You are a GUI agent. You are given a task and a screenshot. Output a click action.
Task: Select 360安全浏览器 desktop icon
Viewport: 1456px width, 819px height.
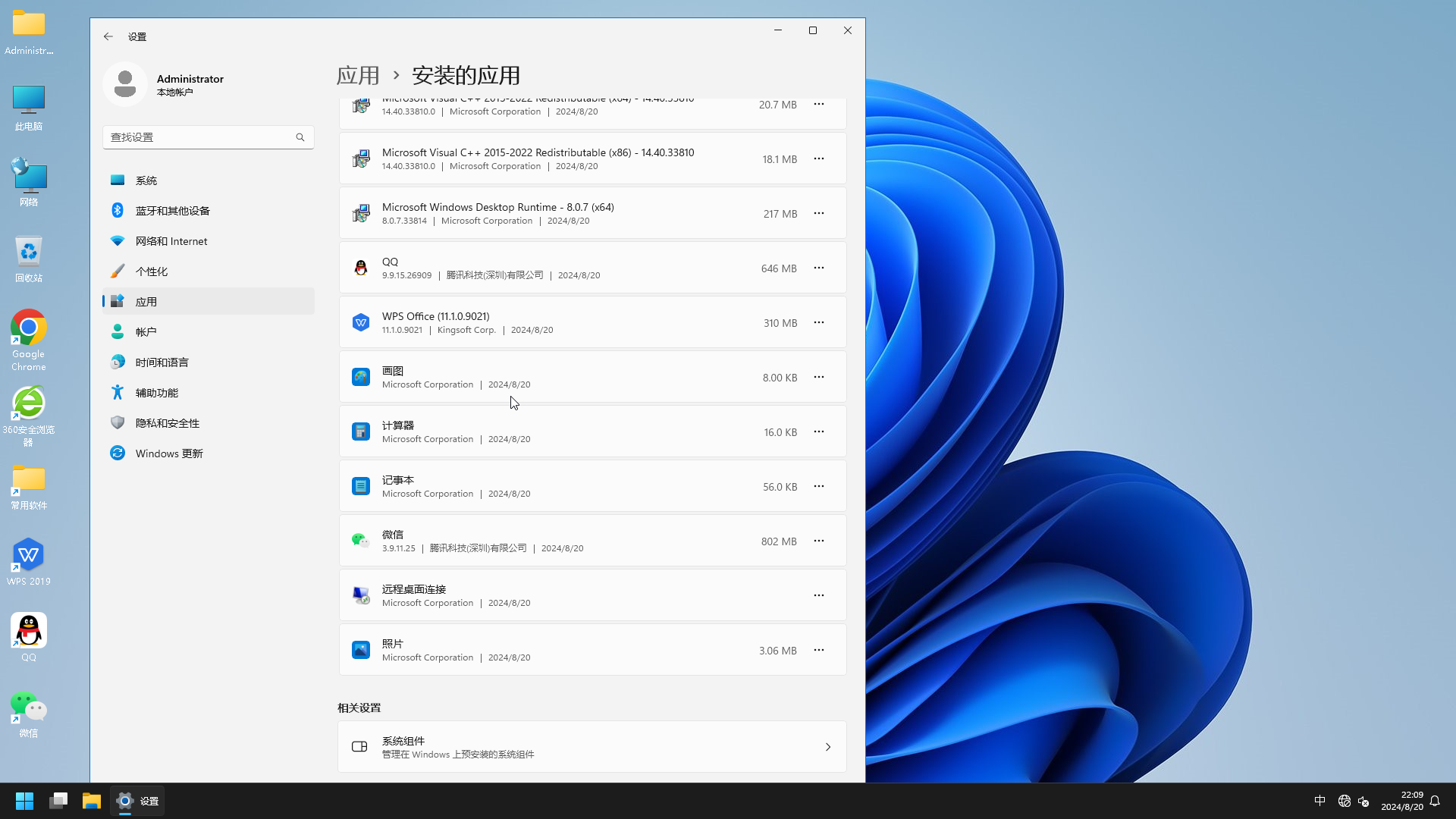(x=29, y=416)
